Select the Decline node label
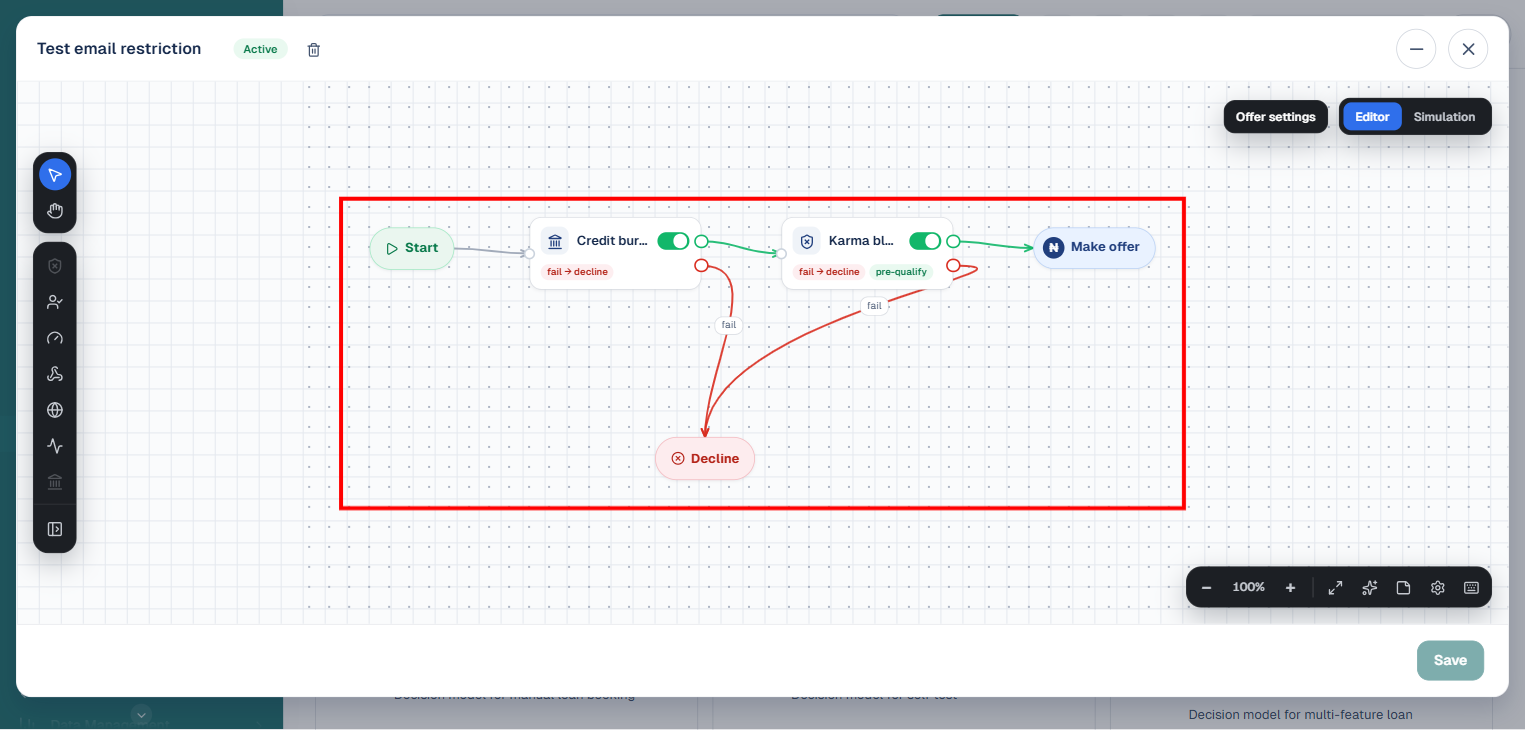1535x730 pixels. click(x=715, y=459)
